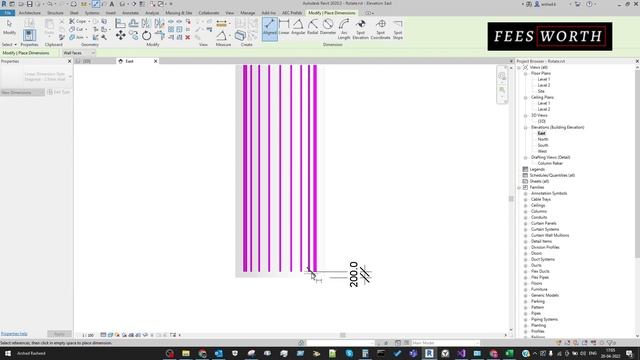Click the Modify arrow tool
Screen dimensions: 640x360
click(x=9, y=27)
